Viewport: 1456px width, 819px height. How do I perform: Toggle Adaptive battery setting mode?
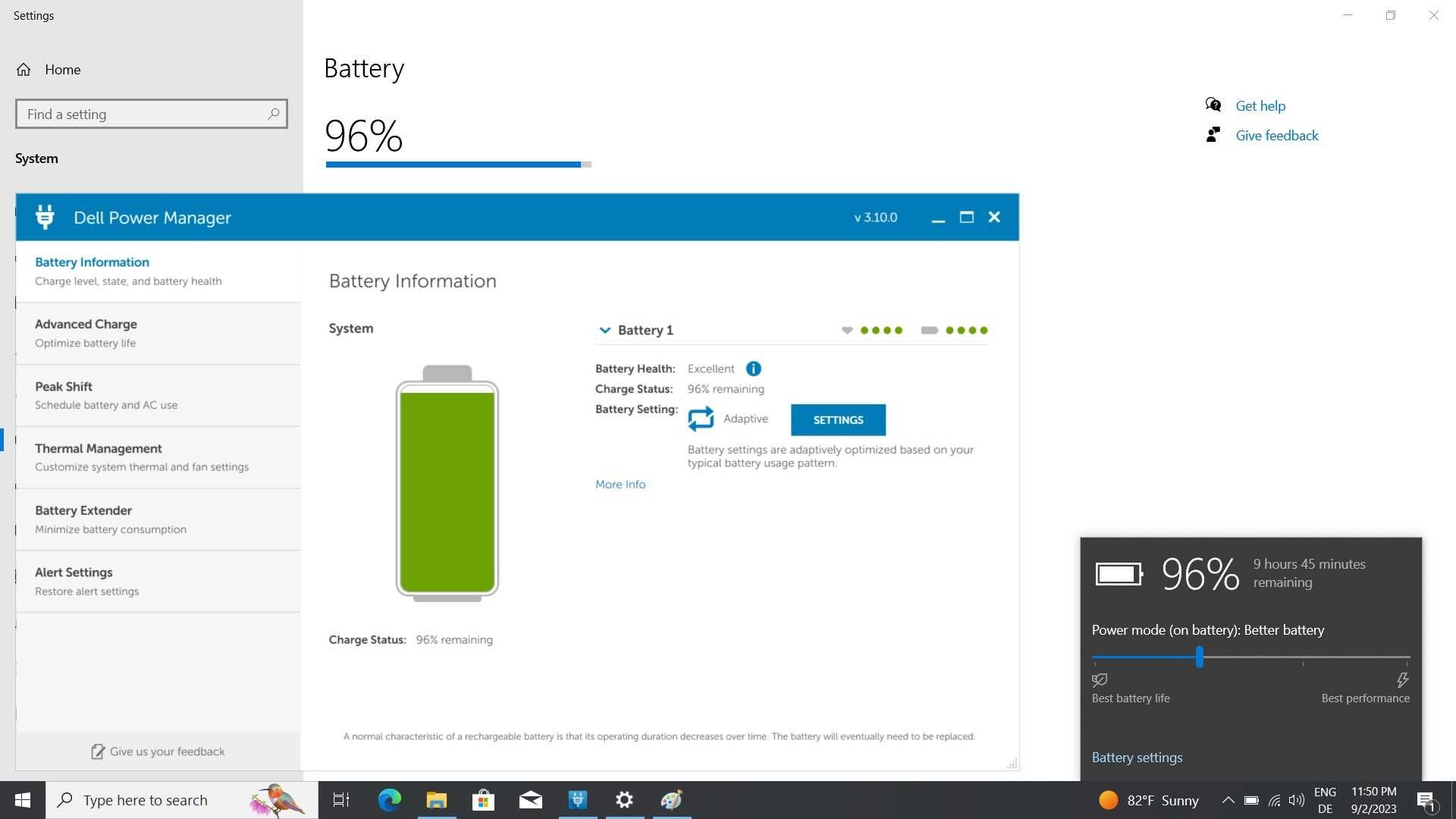click(700, 418)
